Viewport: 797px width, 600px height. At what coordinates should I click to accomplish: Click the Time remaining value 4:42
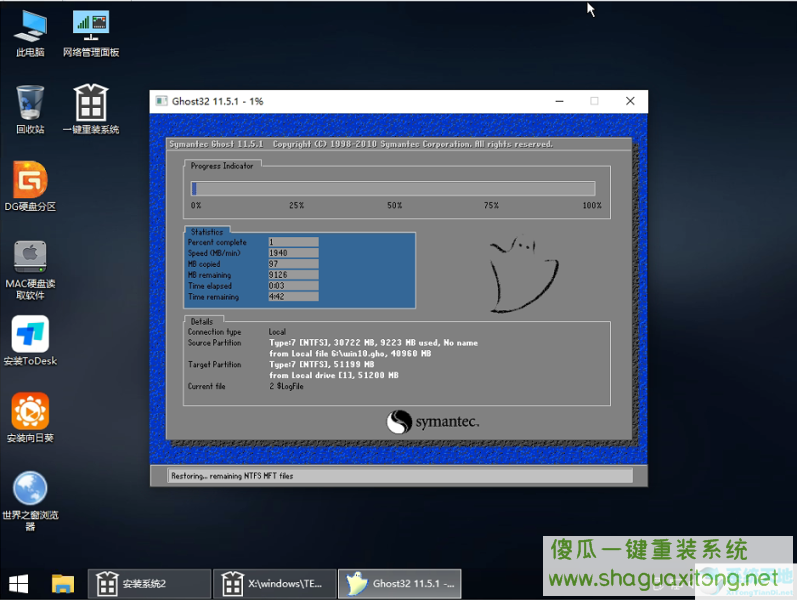click(x=293, y=296)
